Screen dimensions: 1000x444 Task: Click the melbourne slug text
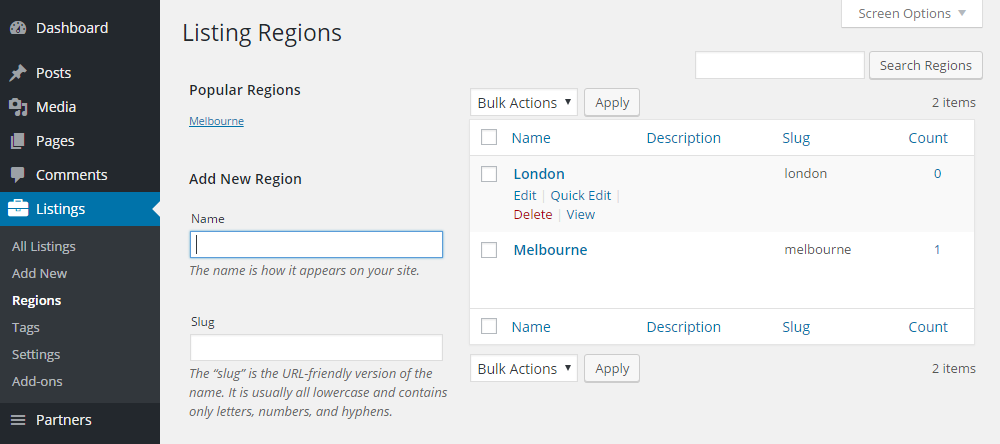click(818, 249)
